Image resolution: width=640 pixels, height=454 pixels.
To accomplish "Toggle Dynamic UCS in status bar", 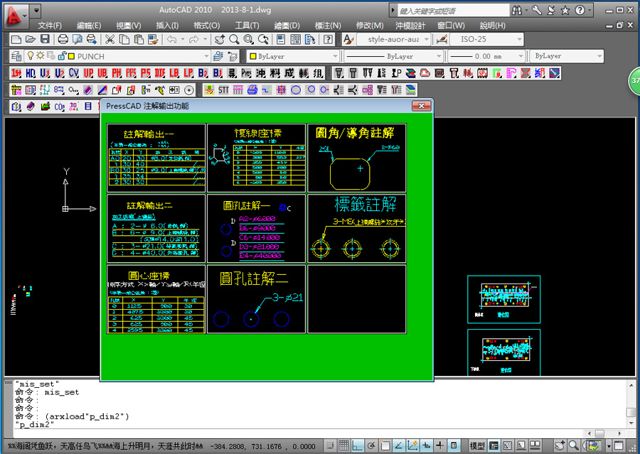I will point(413,445).
